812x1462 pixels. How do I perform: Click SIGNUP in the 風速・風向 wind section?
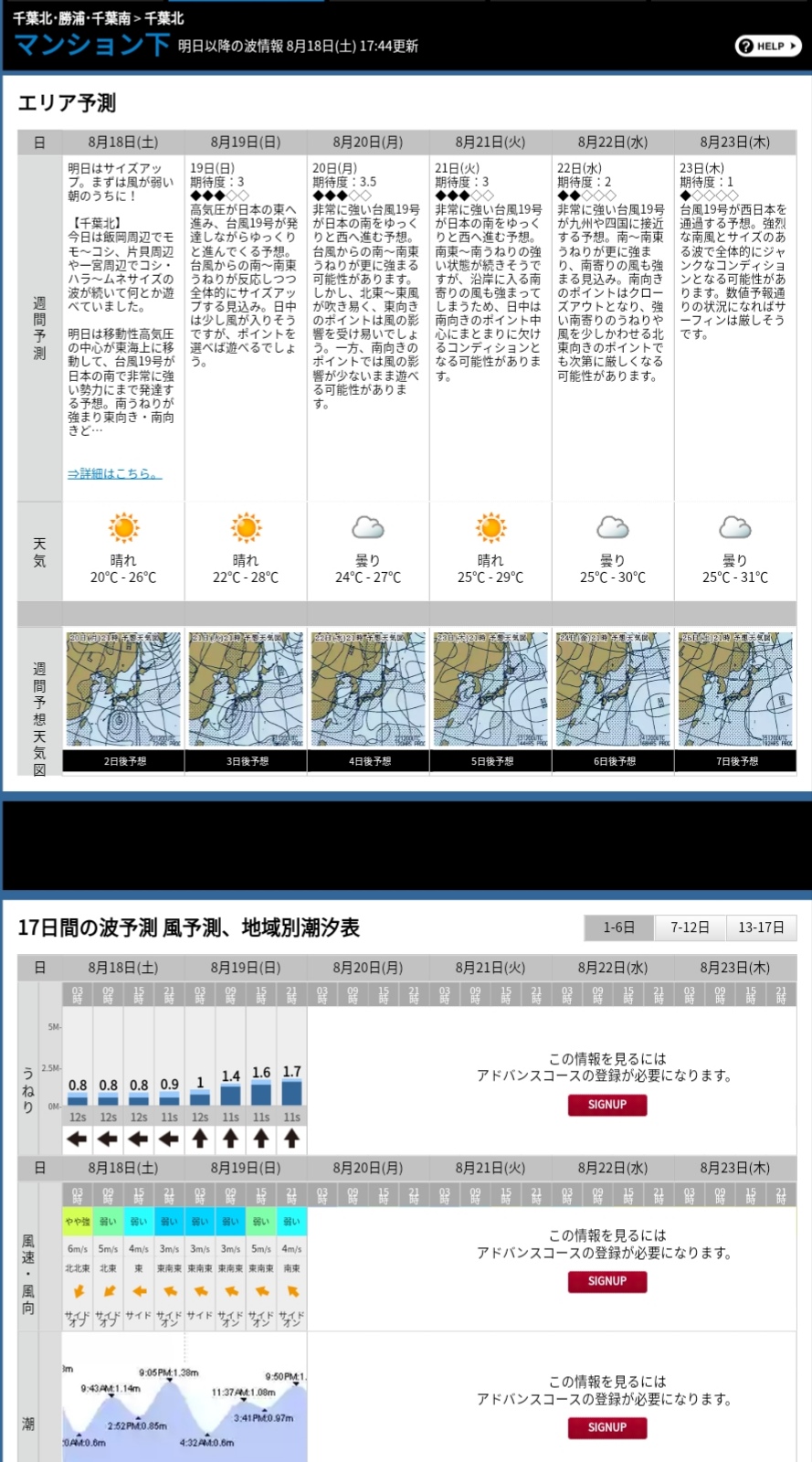pyautogui.click(x=606, y=1281)
